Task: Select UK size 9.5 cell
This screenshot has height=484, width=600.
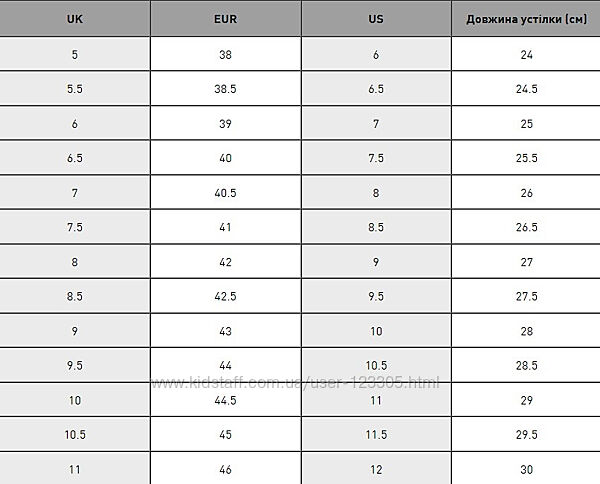Action: [75, 365]
